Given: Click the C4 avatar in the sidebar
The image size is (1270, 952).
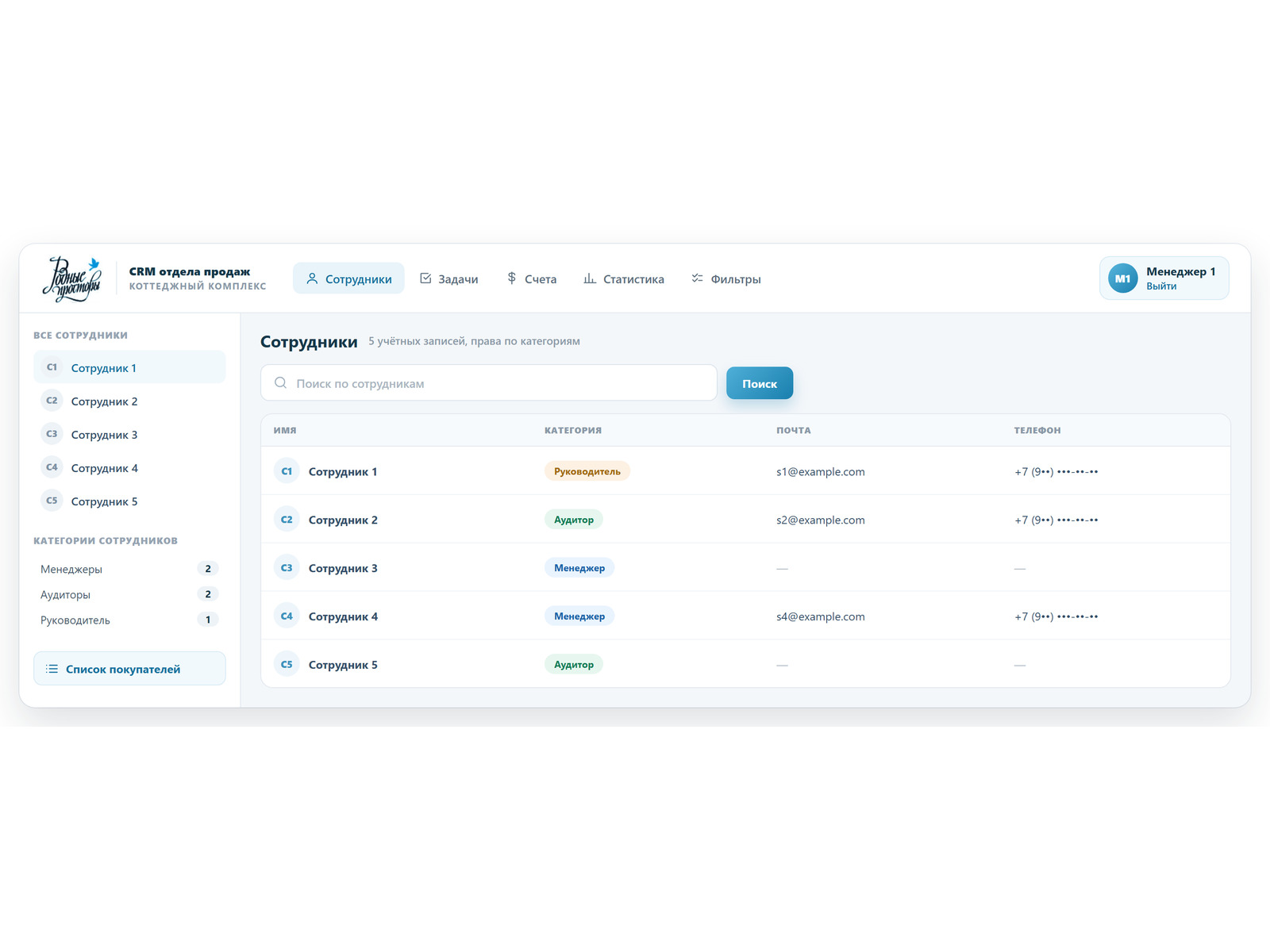Looking at the screenshot, I should pos(52,467).
